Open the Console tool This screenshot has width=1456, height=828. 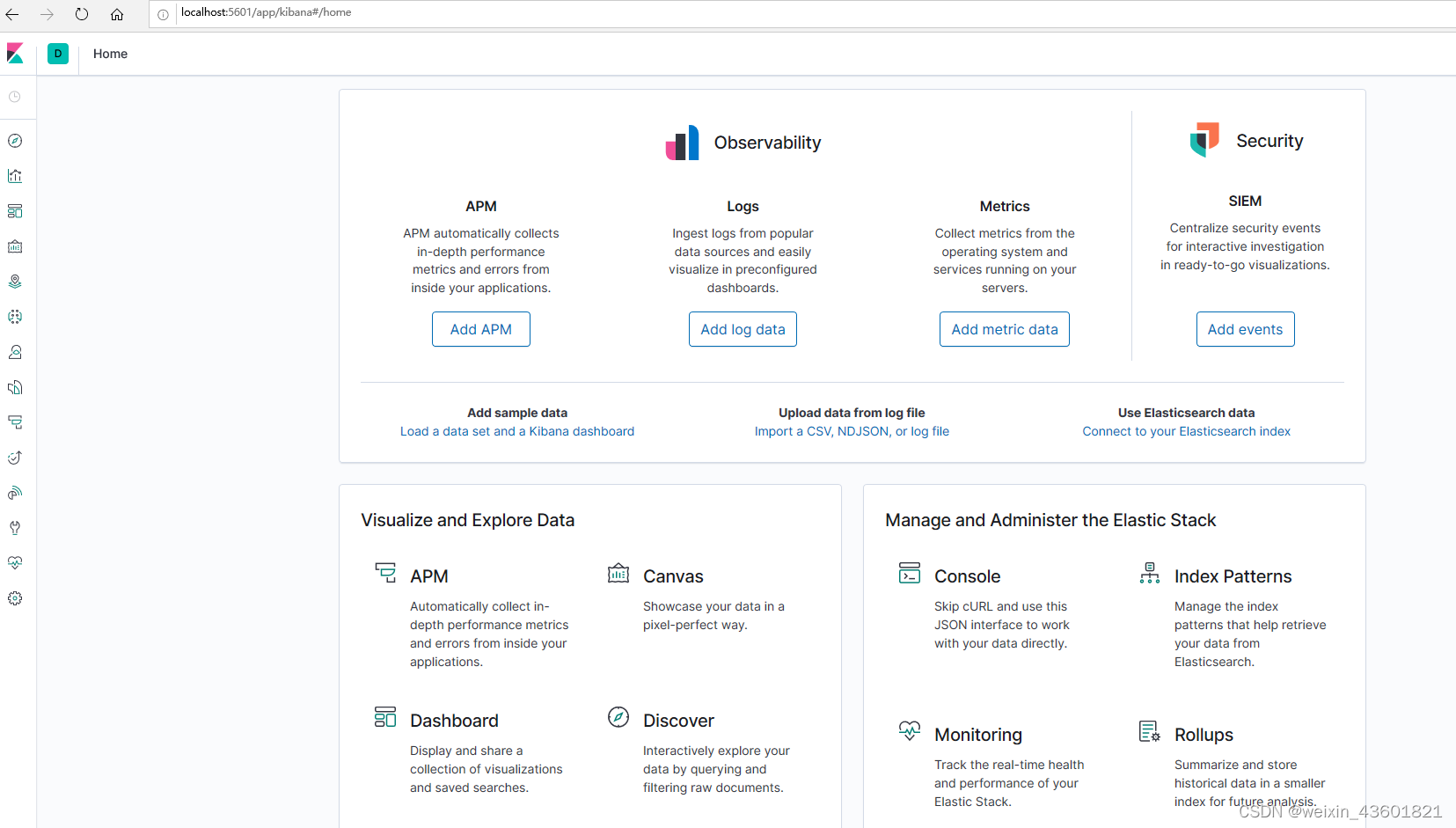click(967, 576)
